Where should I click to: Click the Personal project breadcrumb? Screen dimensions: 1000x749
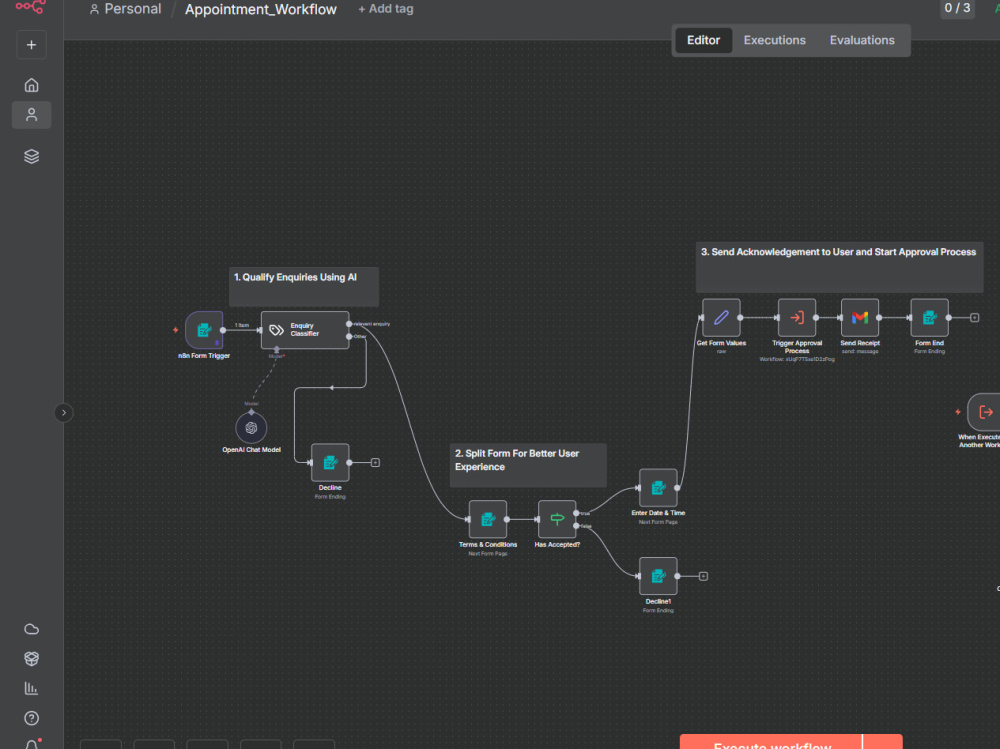(125, 9)
